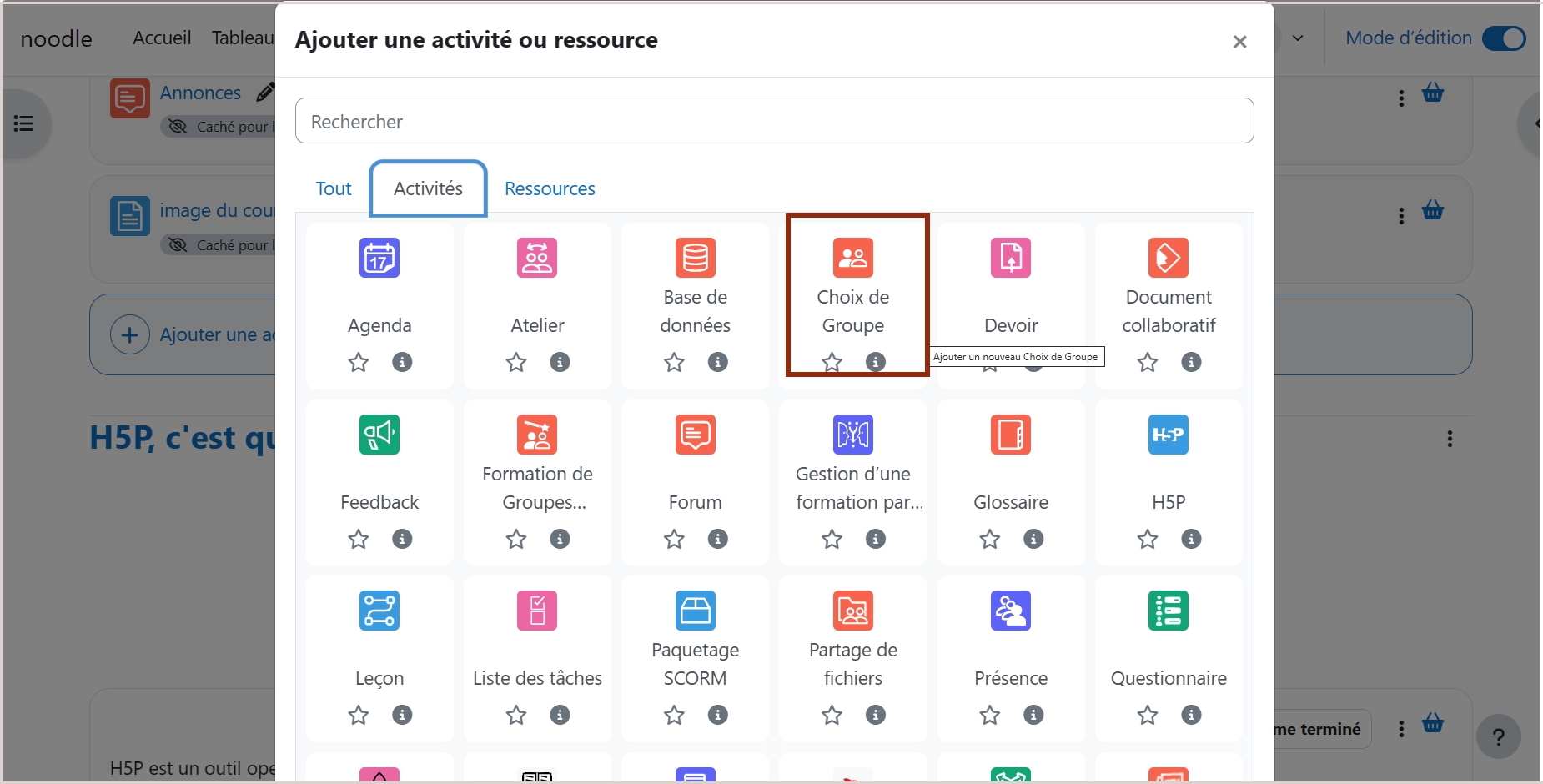Mark Base de données as favourite
1543x784 pixels.
tap(674, 362)
